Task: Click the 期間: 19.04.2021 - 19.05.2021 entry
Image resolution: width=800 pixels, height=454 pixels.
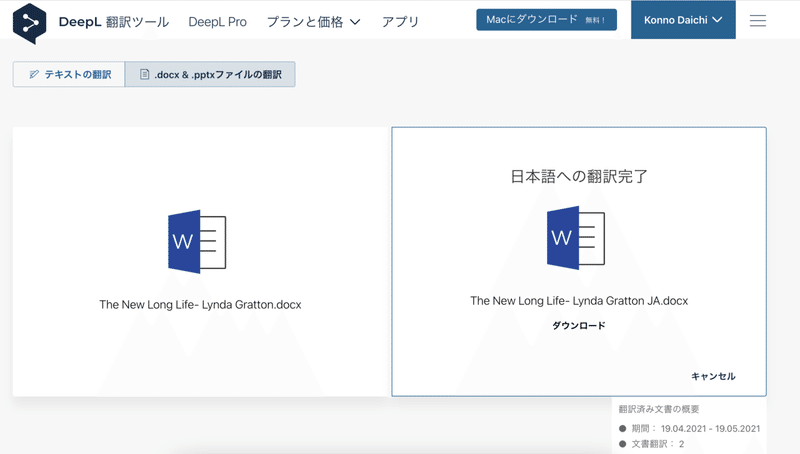Action: [689, 428]
